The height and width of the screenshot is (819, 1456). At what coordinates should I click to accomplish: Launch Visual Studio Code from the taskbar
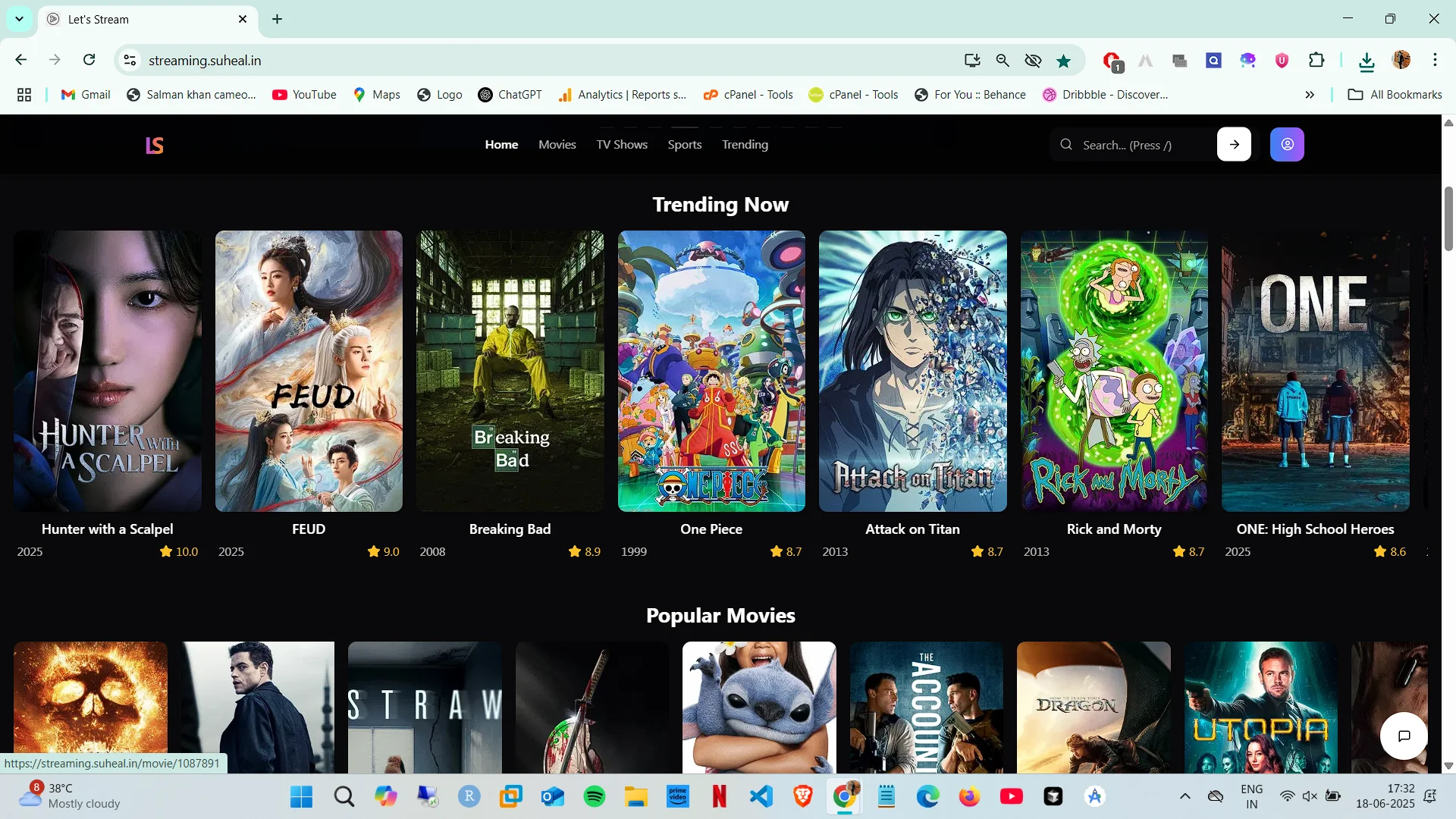tap(761, 796)
